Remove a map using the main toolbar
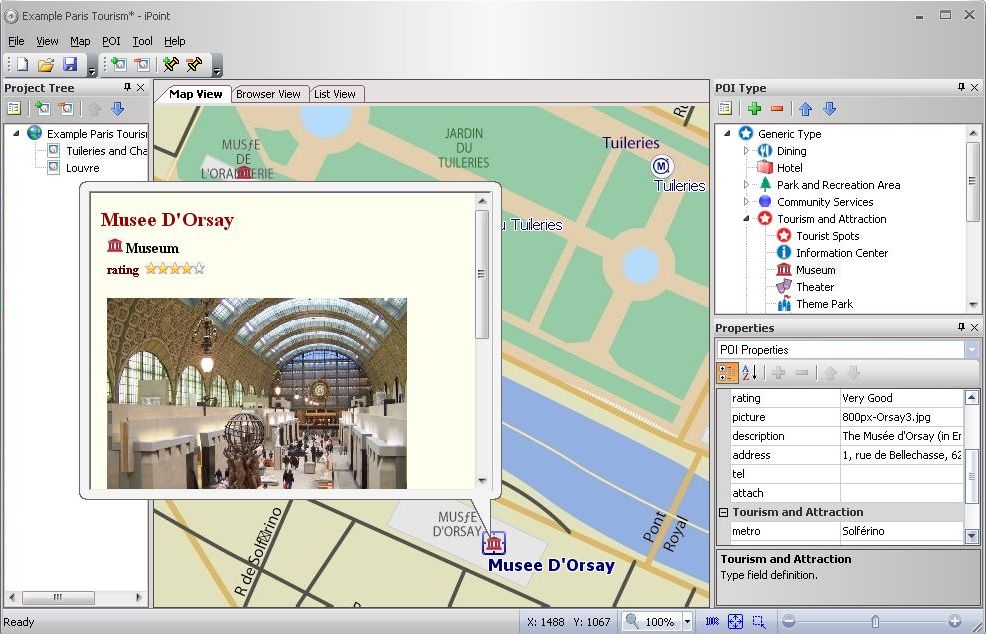 pyautogui.click(x=142, y=64)
